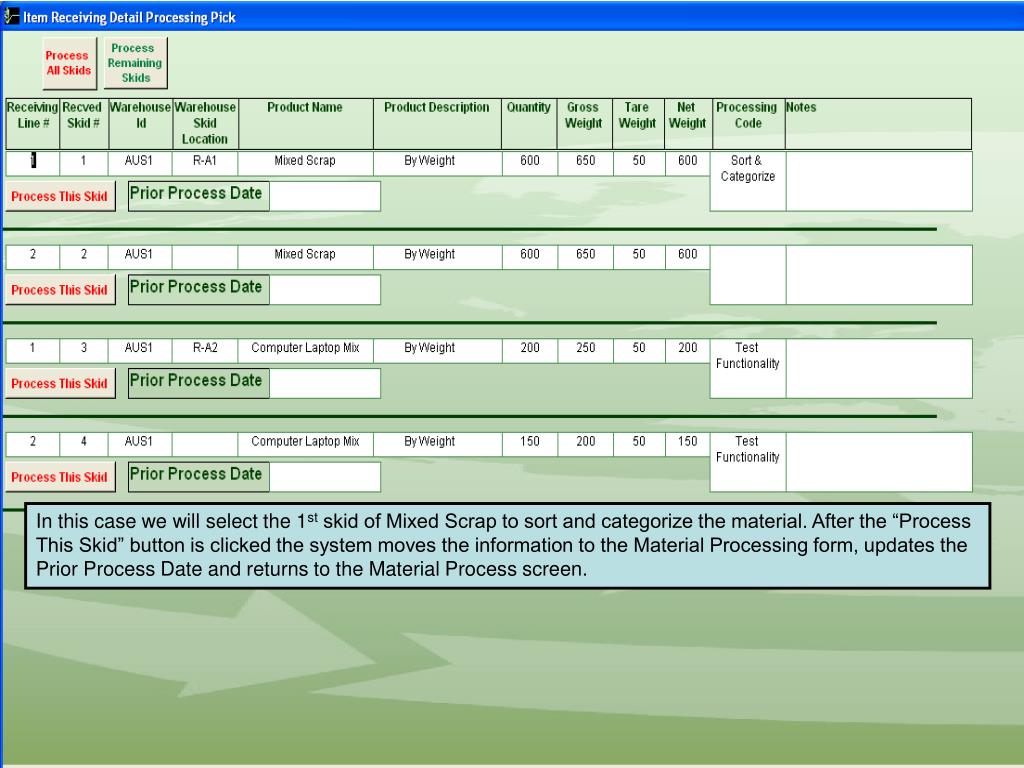
Task: Click Prior Process Date field for skid 1
Action: click(x=325, y=197)
